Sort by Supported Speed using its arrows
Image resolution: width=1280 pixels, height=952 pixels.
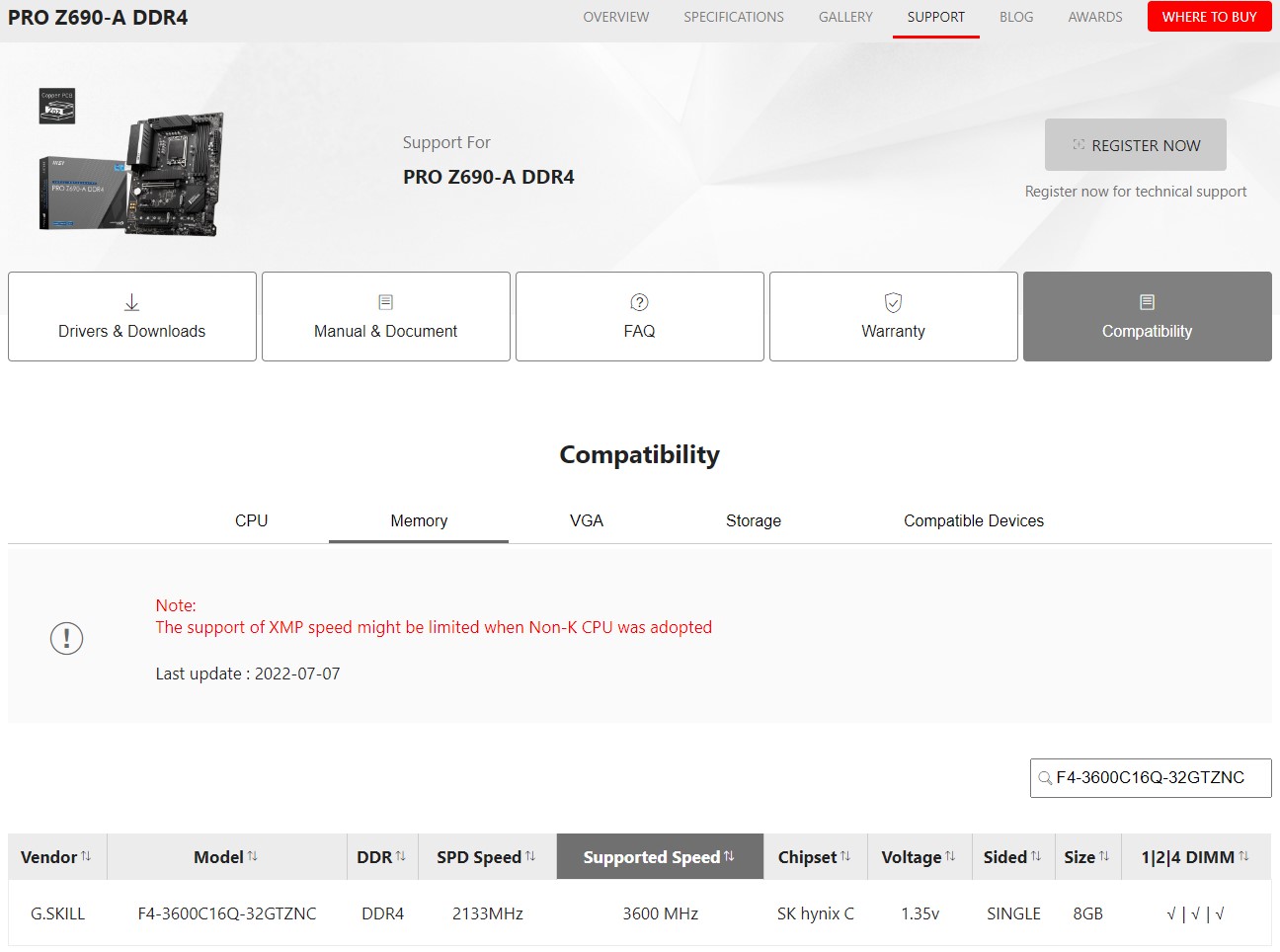coord(729,856)
